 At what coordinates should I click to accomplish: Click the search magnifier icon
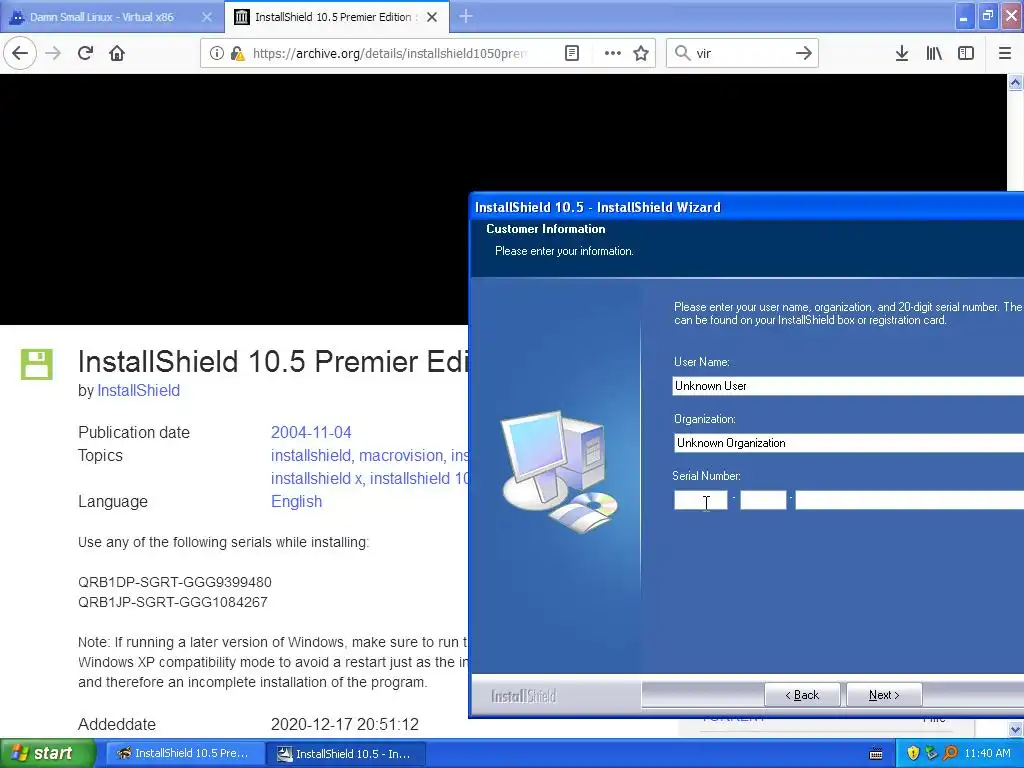point(682,53)
